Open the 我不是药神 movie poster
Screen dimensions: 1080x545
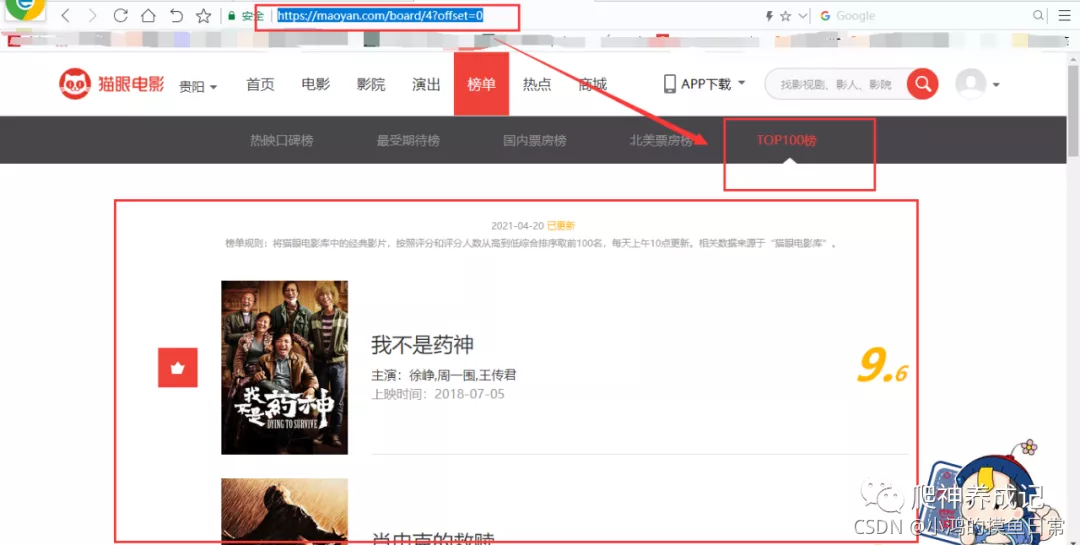284,367
